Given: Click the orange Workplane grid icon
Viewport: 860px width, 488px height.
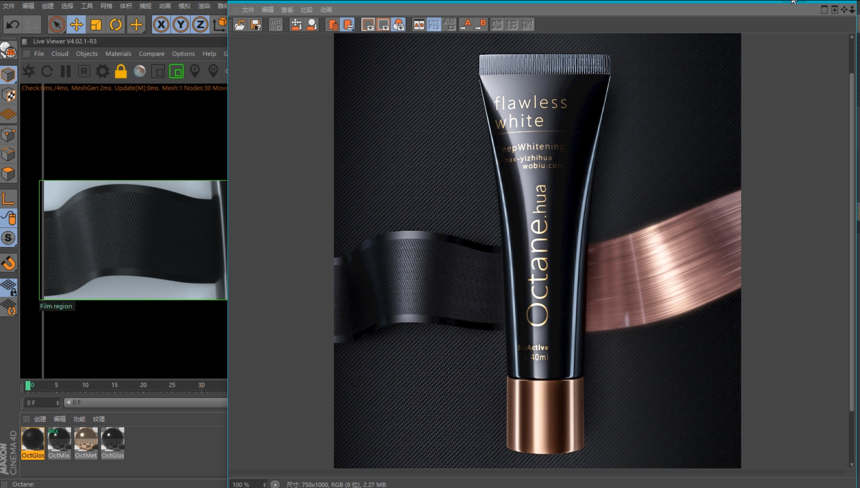Looking at the screenshot, I should (8, 114).
